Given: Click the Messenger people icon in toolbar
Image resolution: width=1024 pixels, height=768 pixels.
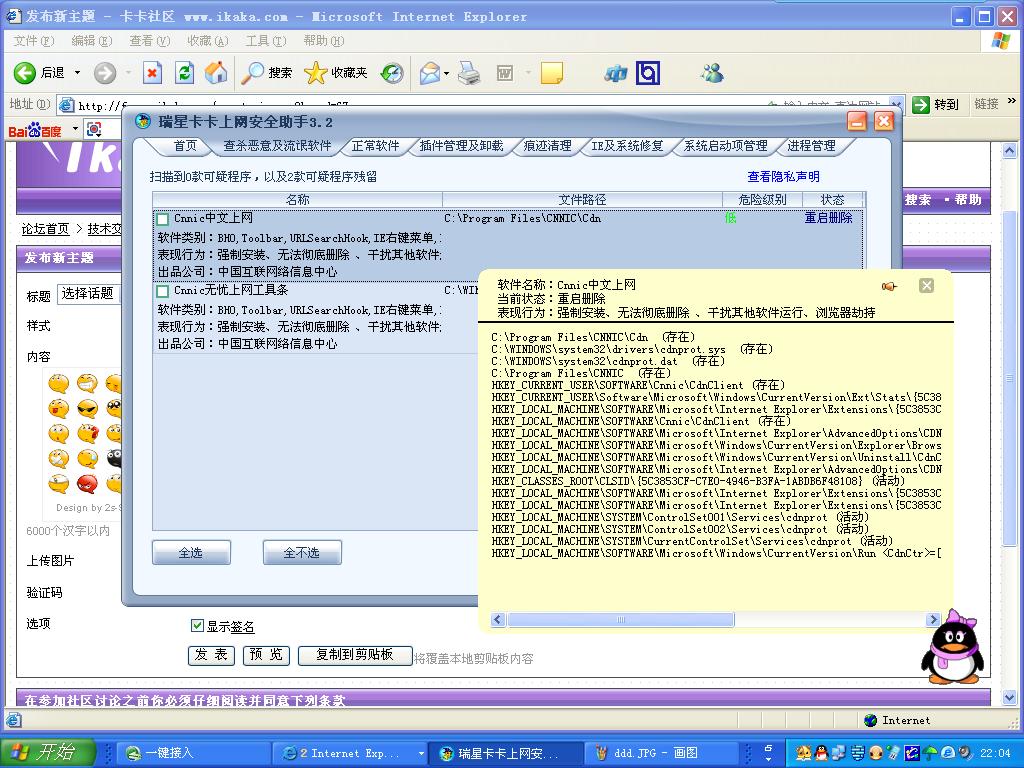Looking at the screenshot, I should click(x=711, y=72).
